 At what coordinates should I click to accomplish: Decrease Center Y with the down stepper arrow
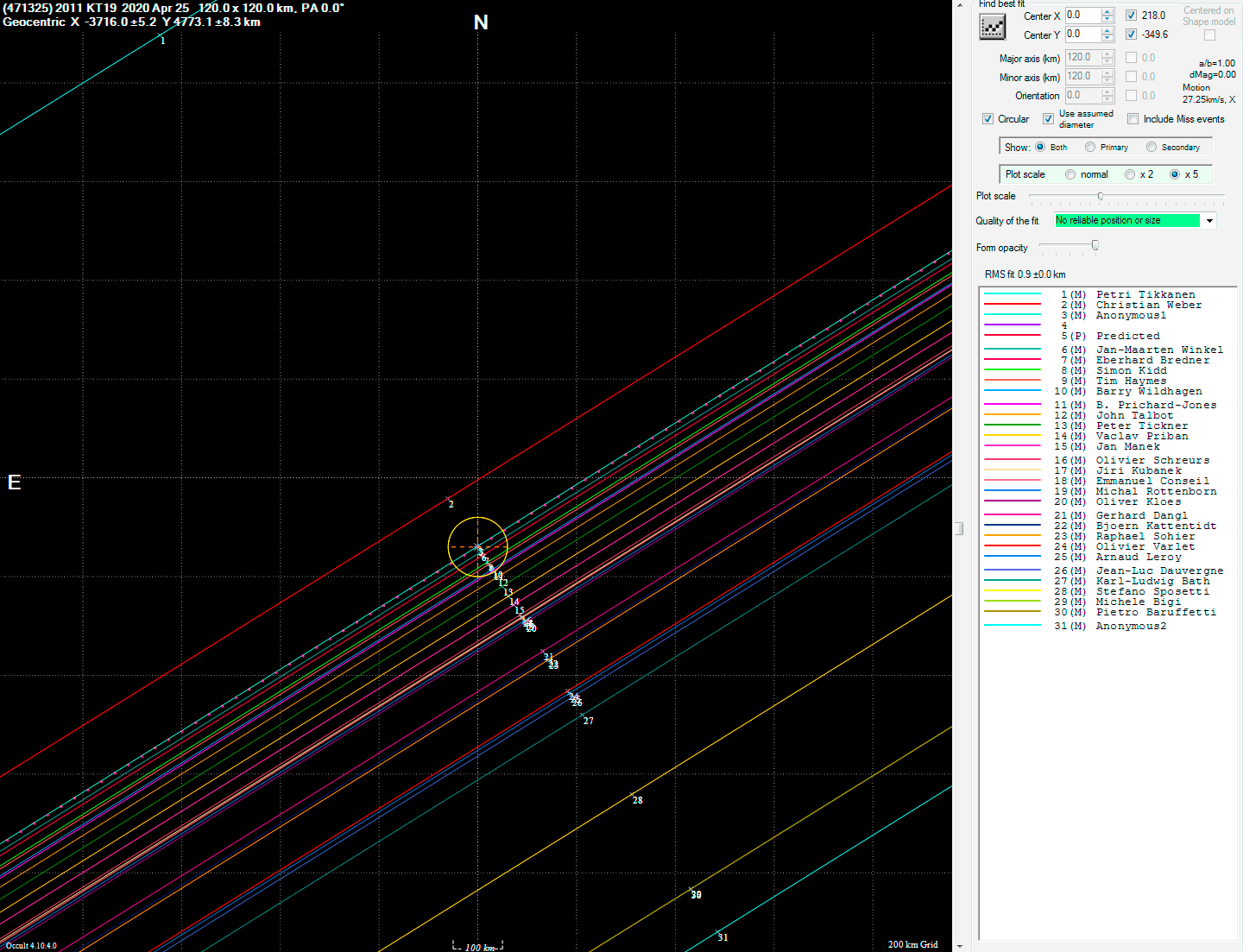click(x=1107, y=39)
